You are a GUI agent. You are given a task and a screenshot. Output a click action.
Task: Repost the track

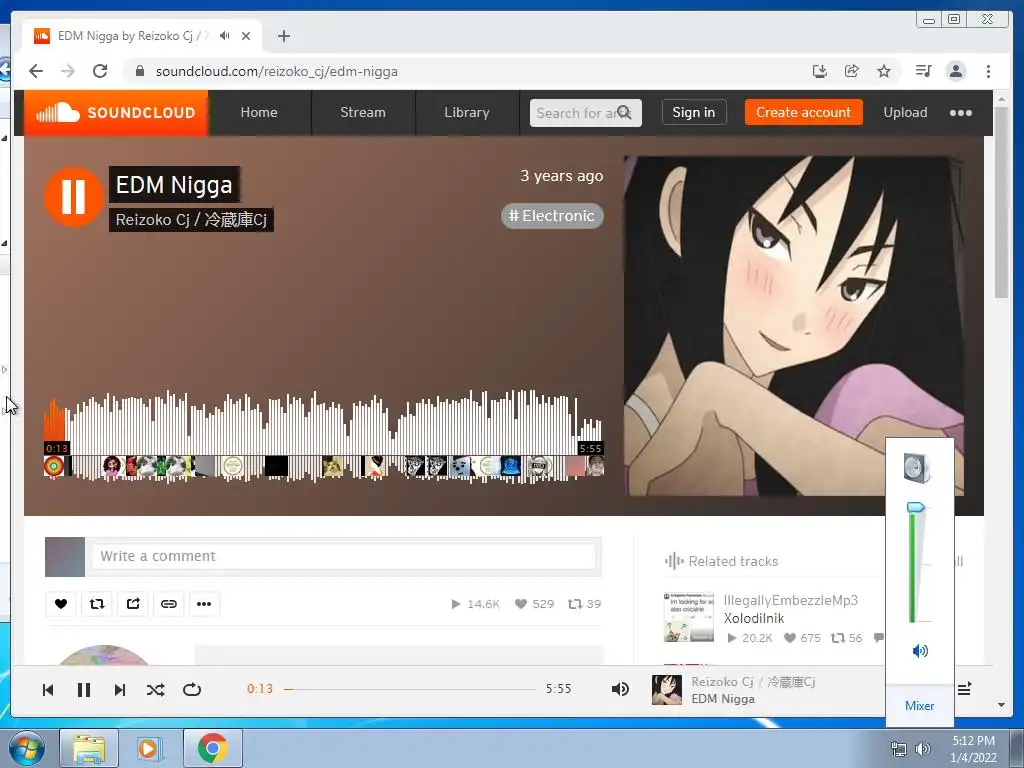[97, 603]
